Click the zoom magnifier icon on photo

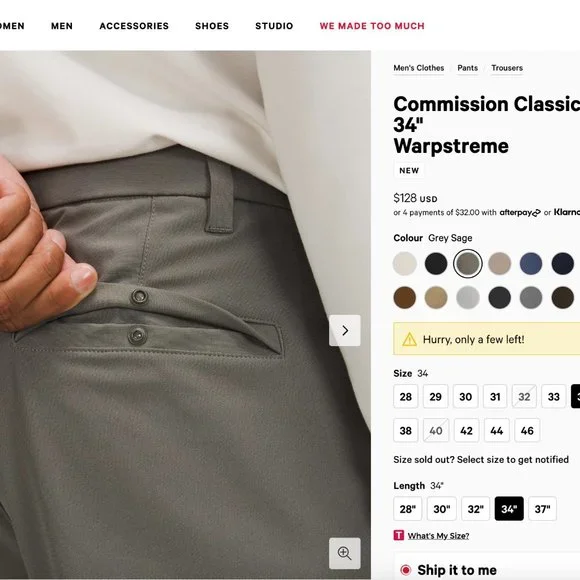[x=345, y=553]
